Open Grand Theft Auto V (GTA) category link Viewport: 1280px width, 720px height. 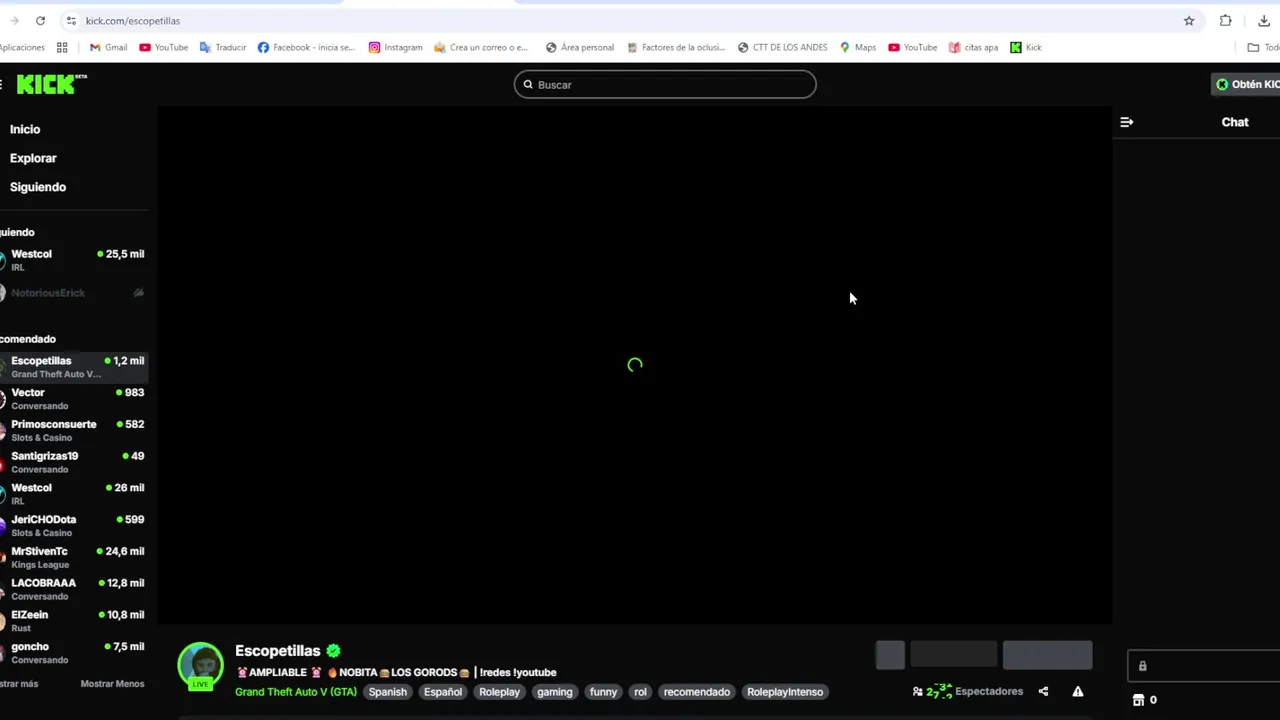tap(296, 692)
